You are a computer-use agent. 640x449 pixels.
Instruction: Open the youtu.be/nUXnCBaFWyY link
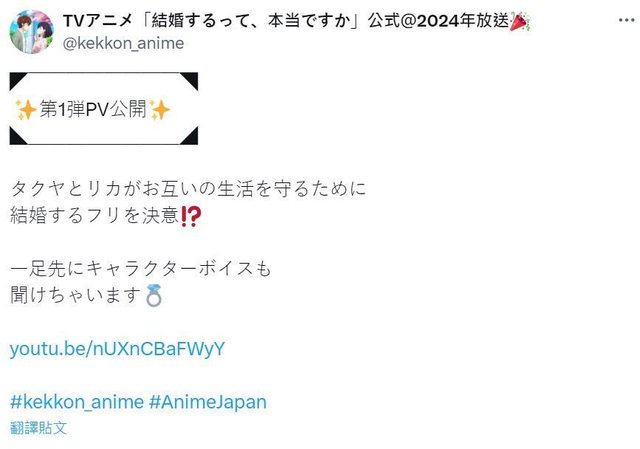[x=117, y=349]
